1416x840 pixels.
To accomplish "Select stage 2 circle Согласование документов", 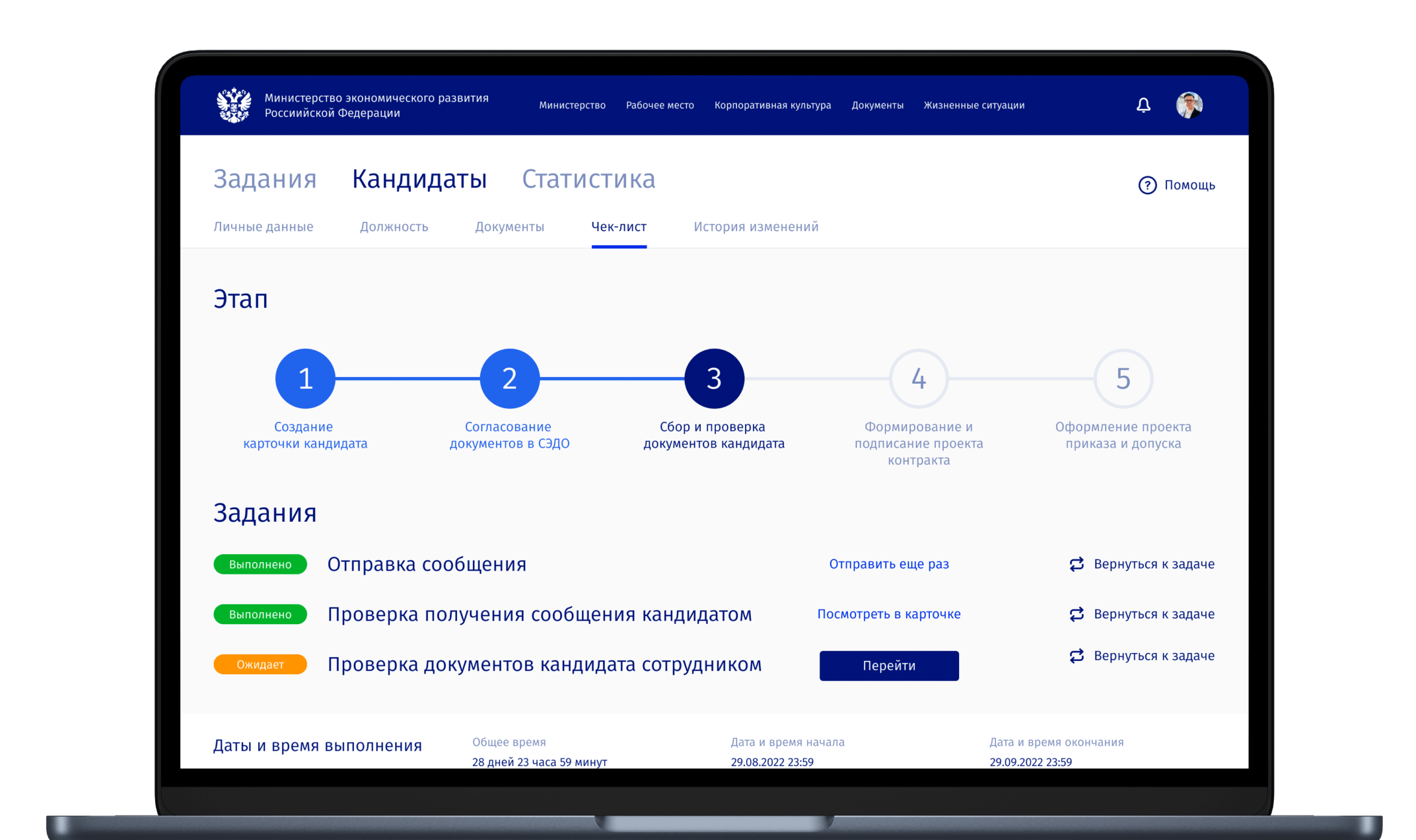I will coord(509,378).
